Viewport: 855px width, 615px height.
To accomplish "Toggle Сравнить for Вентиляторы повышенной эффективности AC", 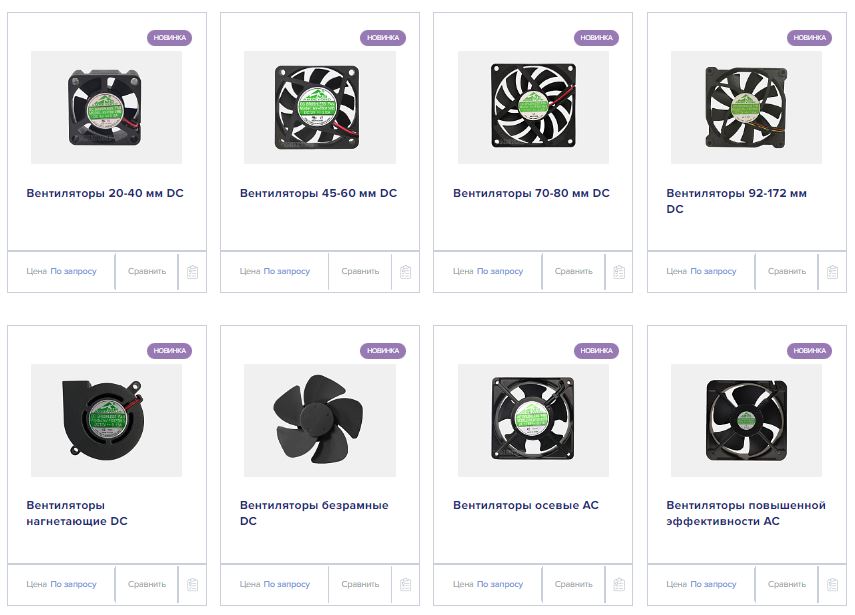I will tap(787, 584).
